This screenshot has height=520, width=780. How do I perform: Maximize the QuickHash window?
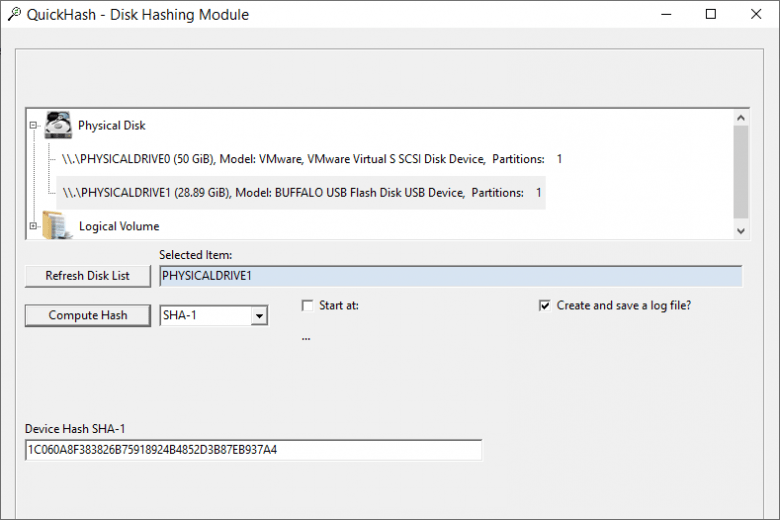click(x=711, y=14)
